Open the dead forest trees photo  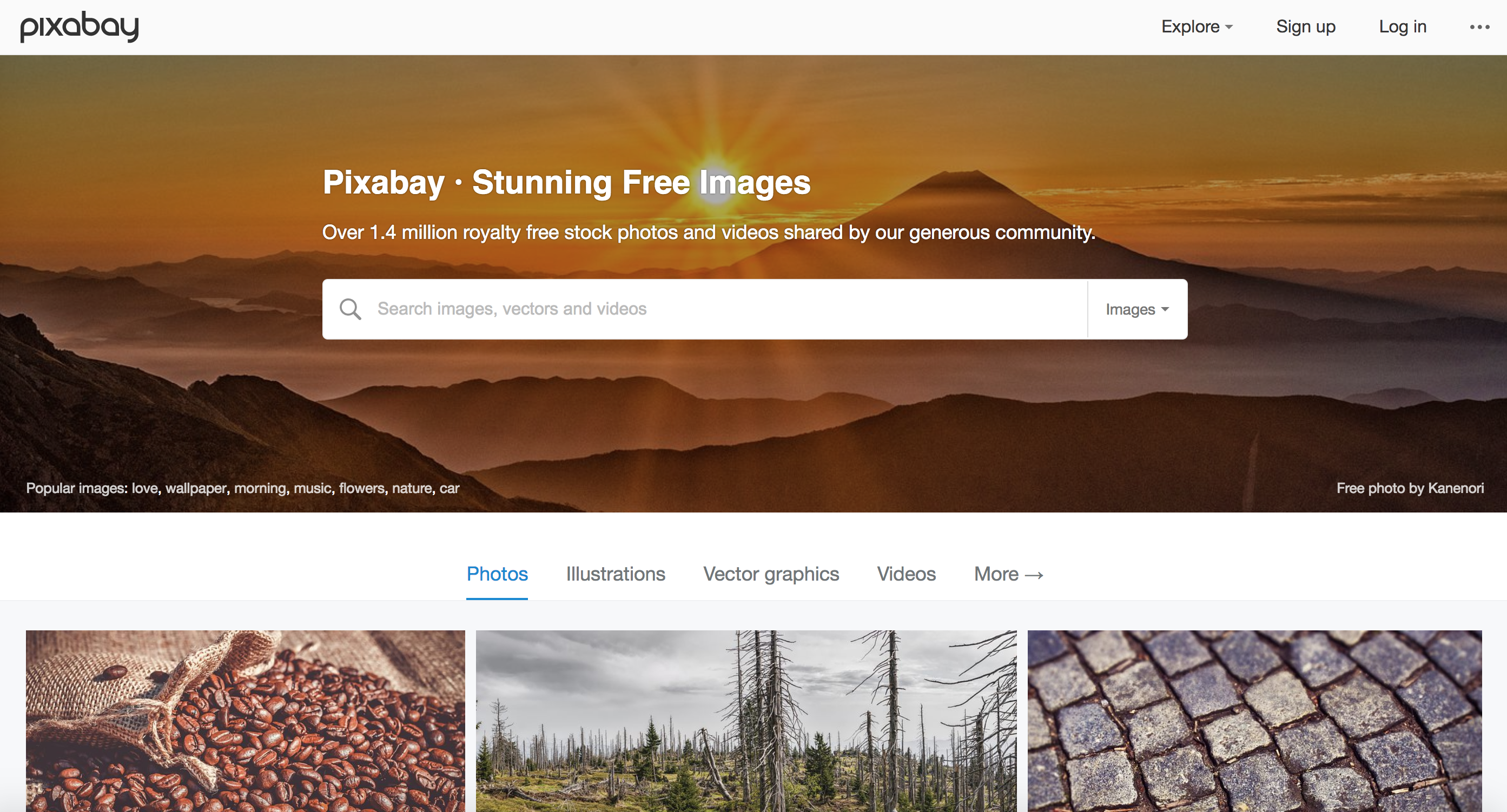746,721
